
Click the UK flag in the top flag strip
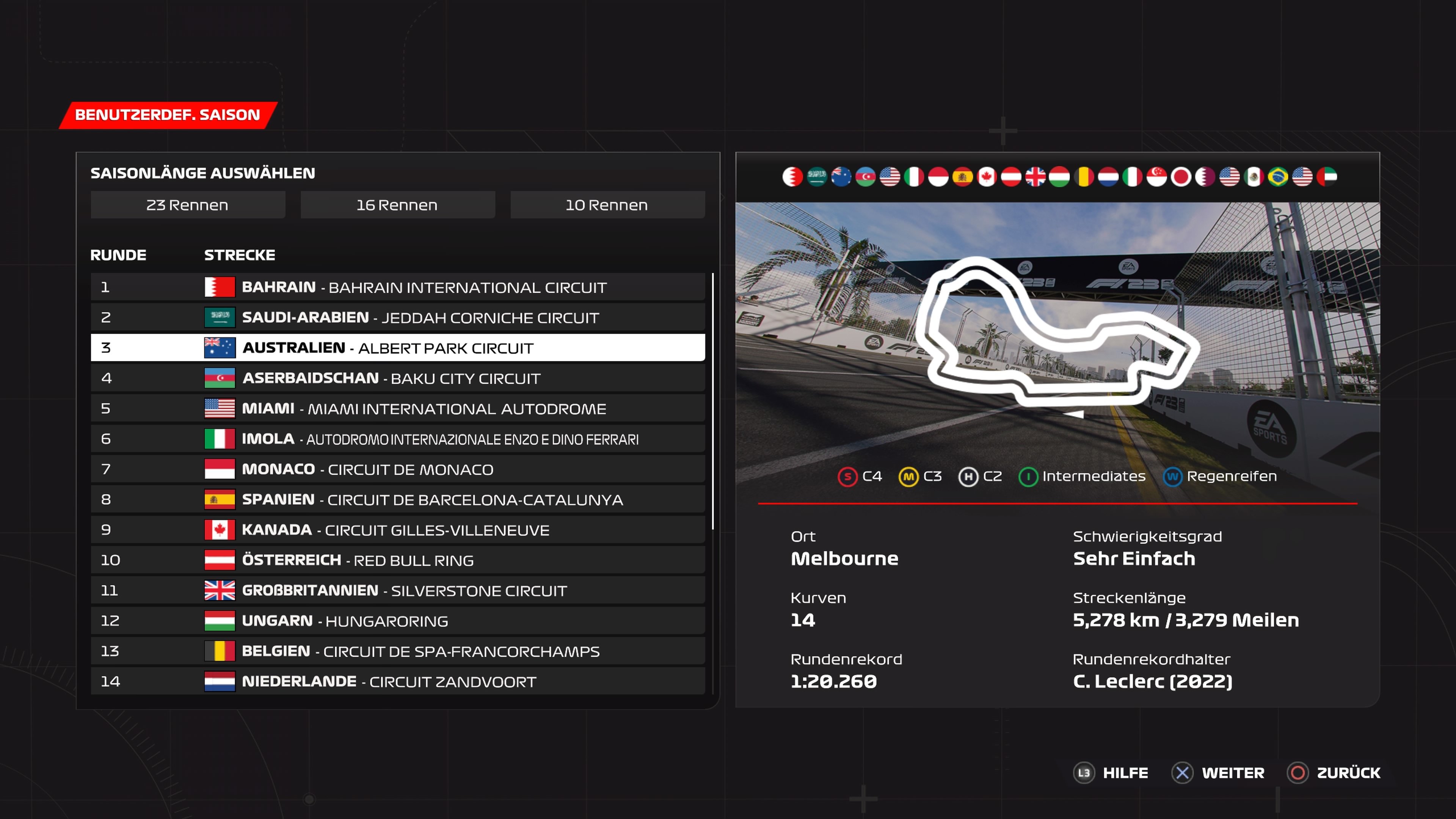pos(1036,177)
